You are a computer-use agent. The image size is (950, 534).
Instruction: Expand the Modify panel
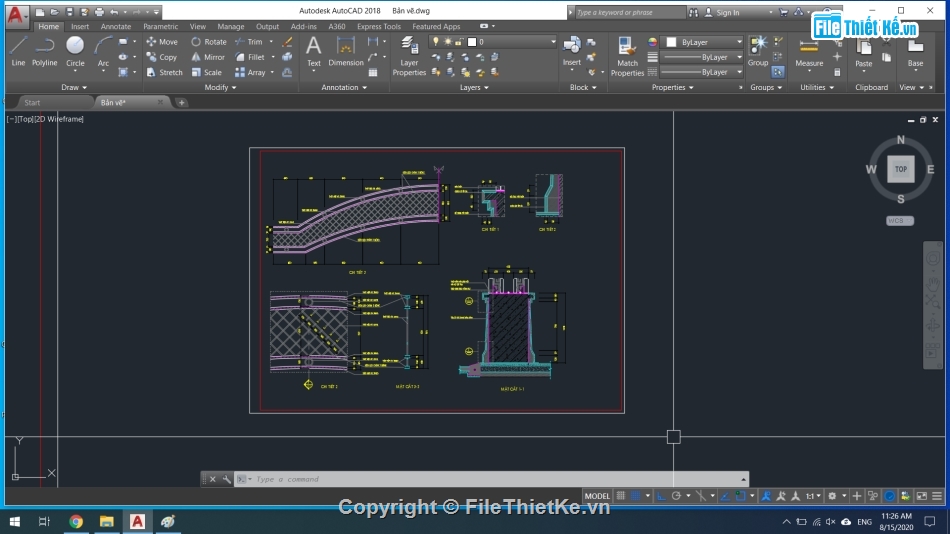[x=220, y=87]
